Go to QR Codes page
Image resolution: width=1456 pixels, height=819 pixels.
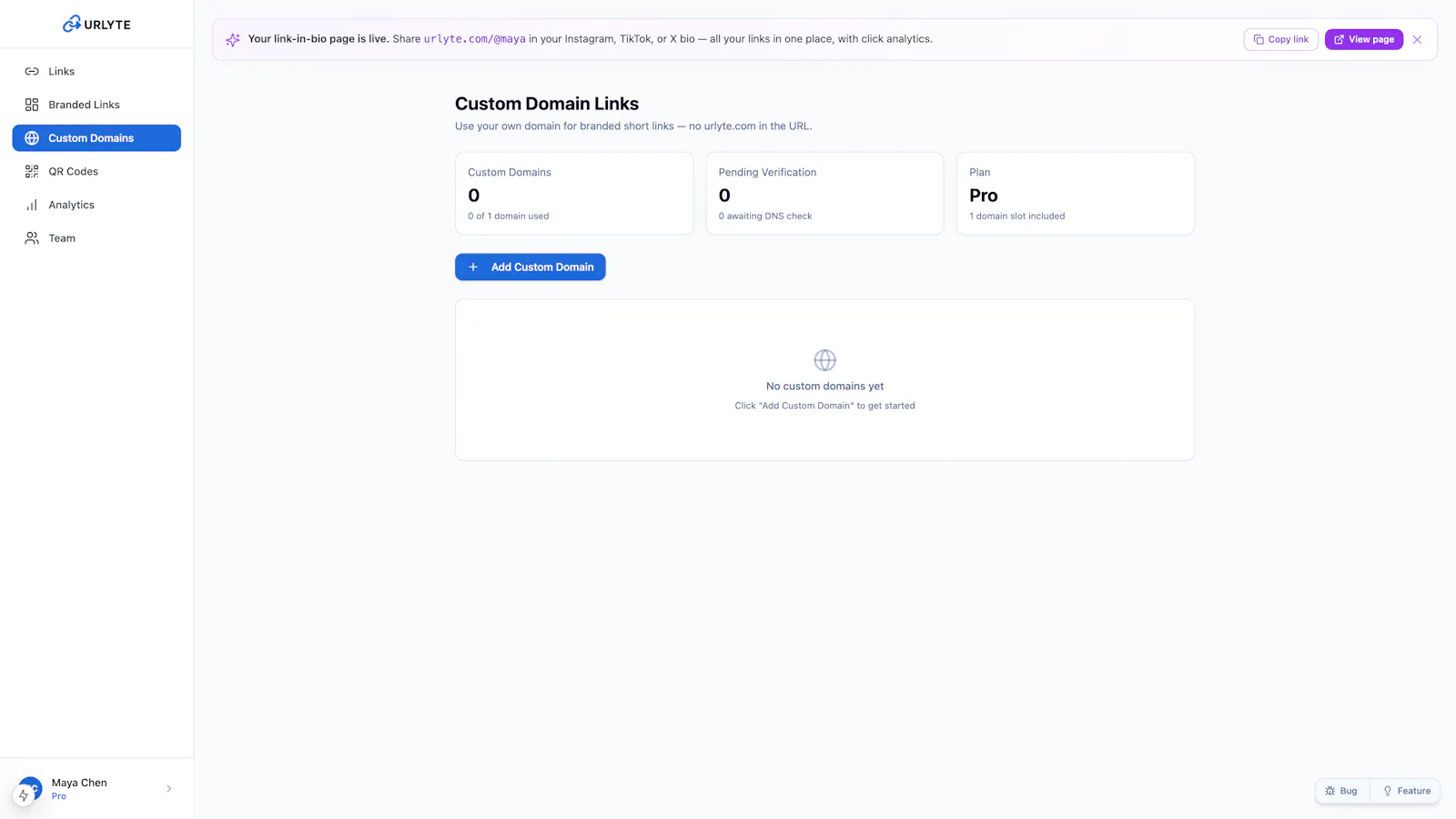click(x=96, y=171)
